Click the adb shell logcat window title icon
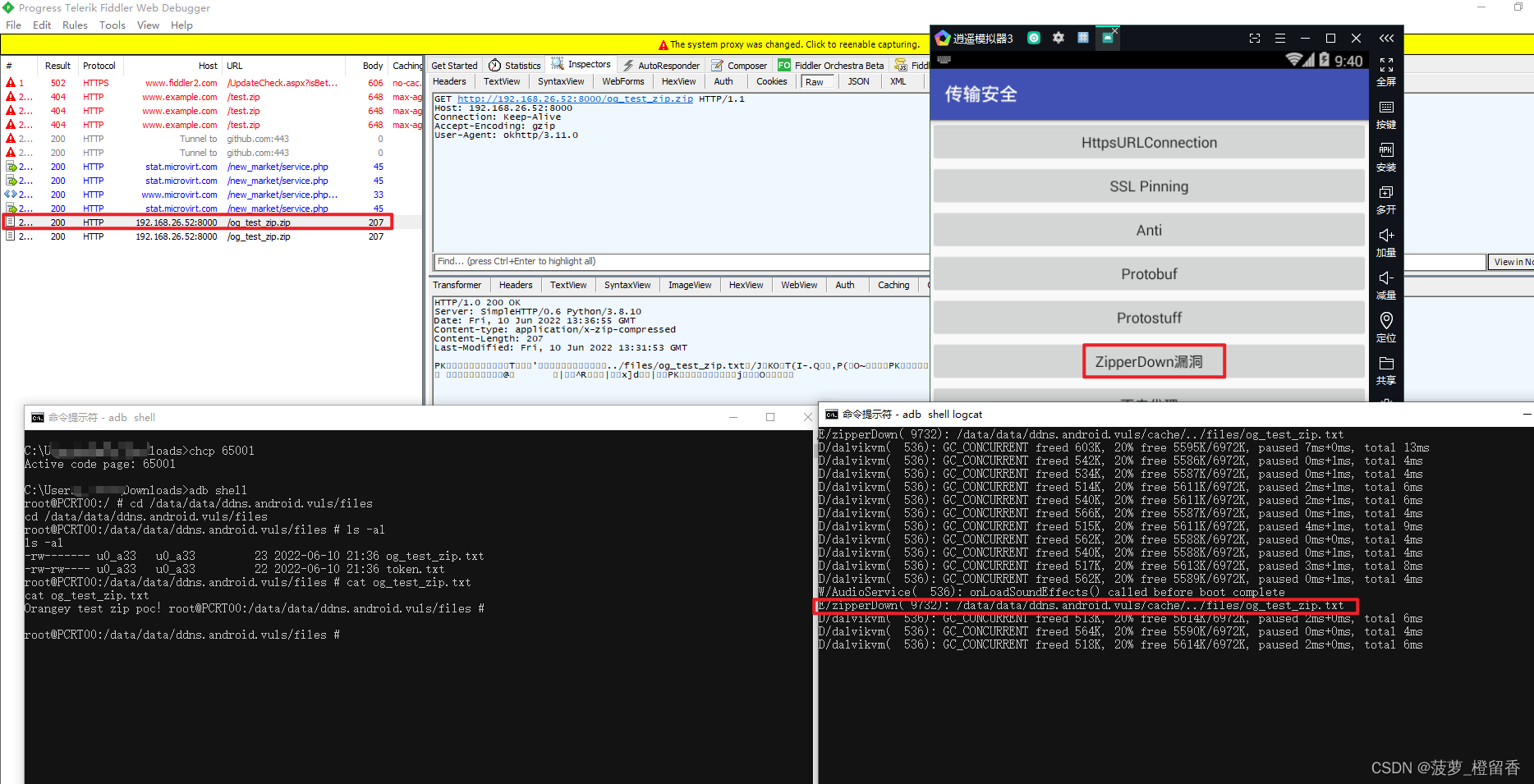The image size is (1534, 784). coord(832,415)
